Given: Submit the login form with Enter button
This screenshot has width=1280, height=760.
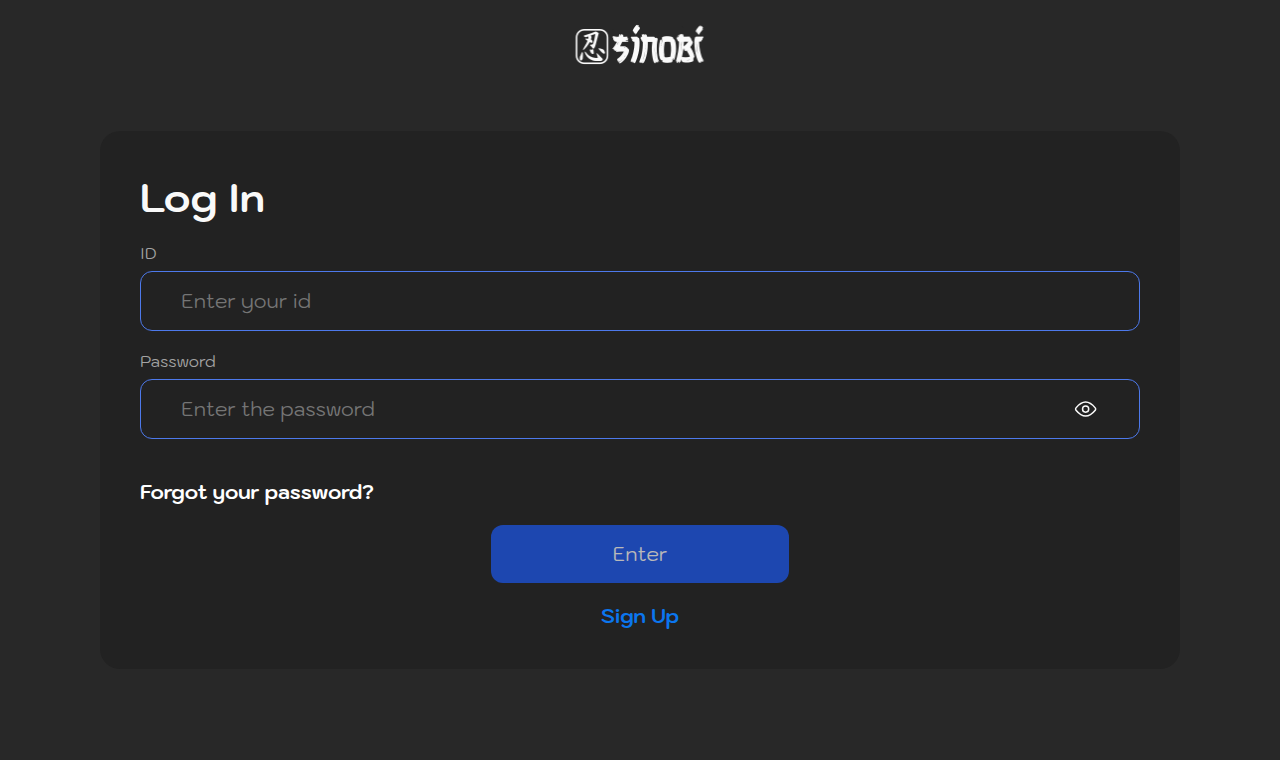Looking at the screenshot, I should tap(640, 554).
